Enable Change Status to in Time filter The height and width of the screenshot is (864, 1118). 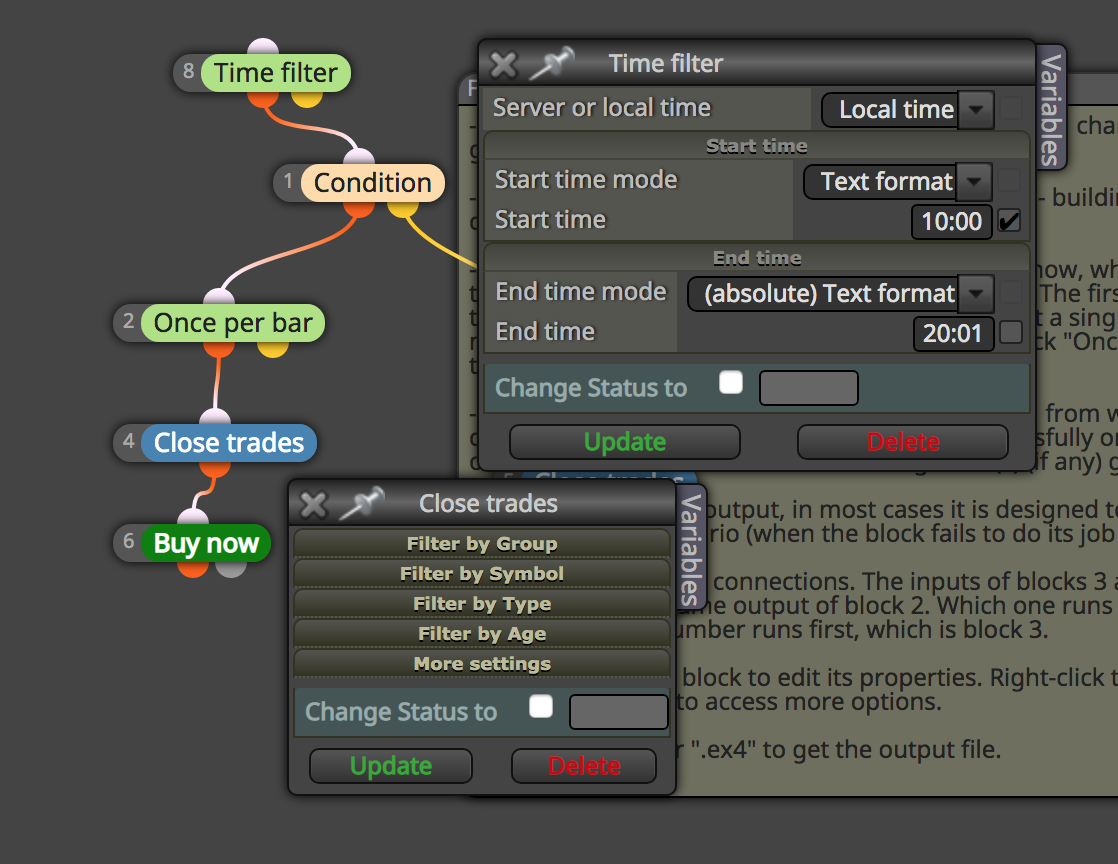(731, 382)
